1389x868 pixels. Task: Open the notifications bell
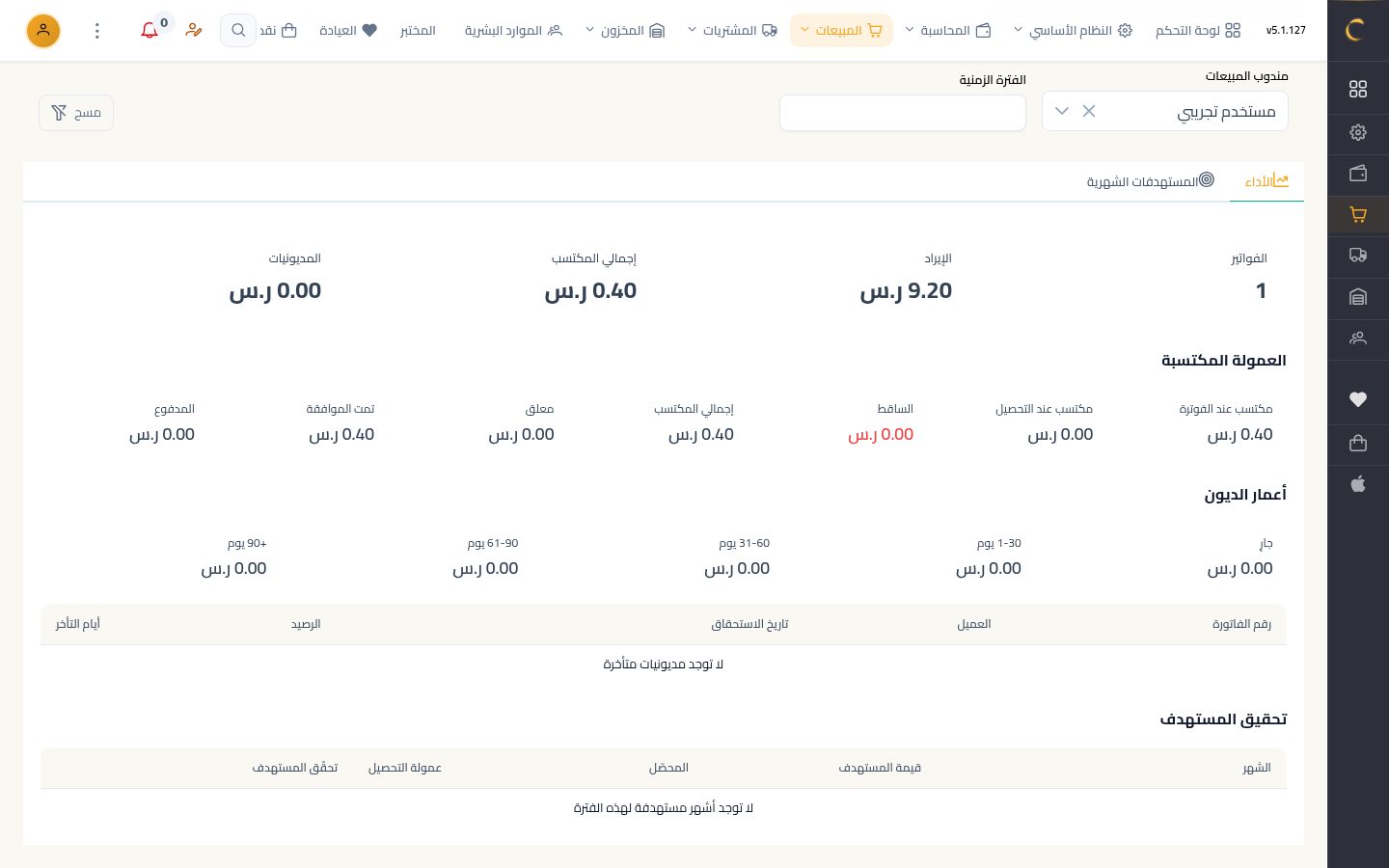pyautogui.click(x=150, y=31)
